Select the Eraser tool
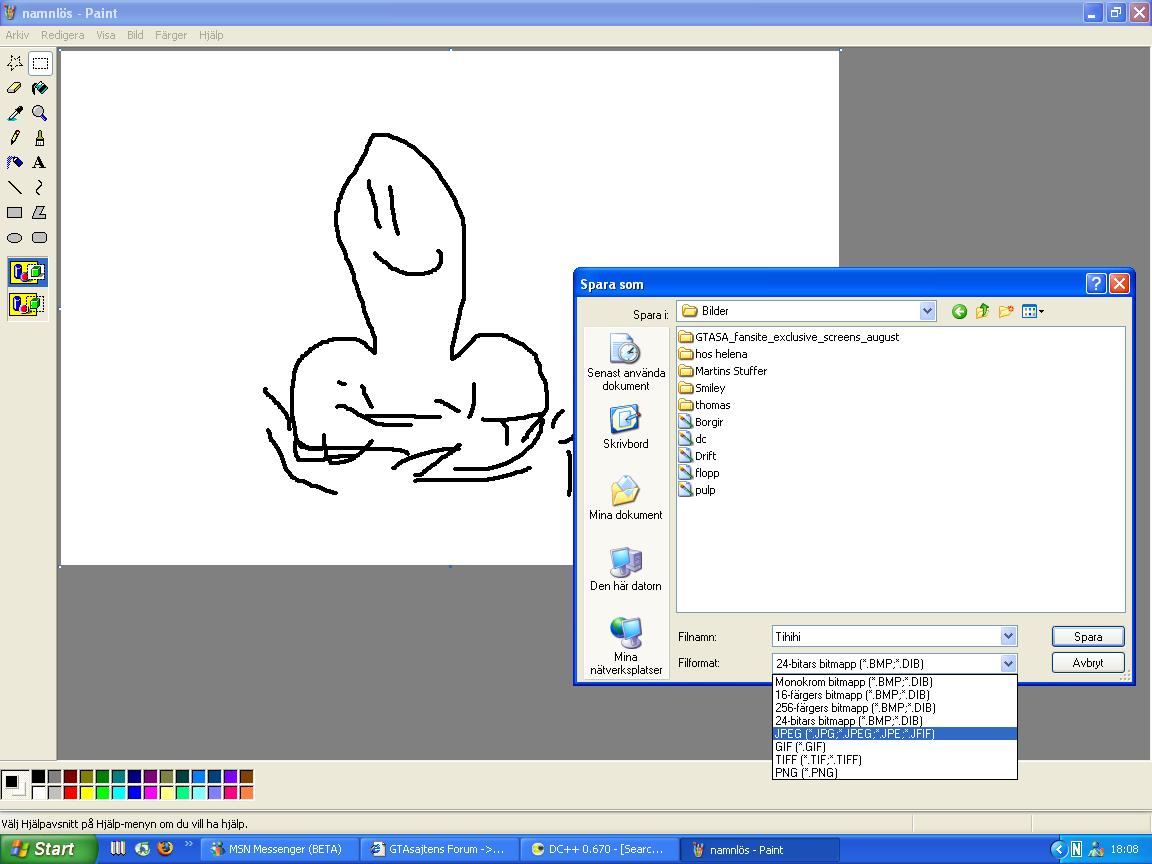The width and height of the screenshot is (1152, 864). click(x=15, y=88)
